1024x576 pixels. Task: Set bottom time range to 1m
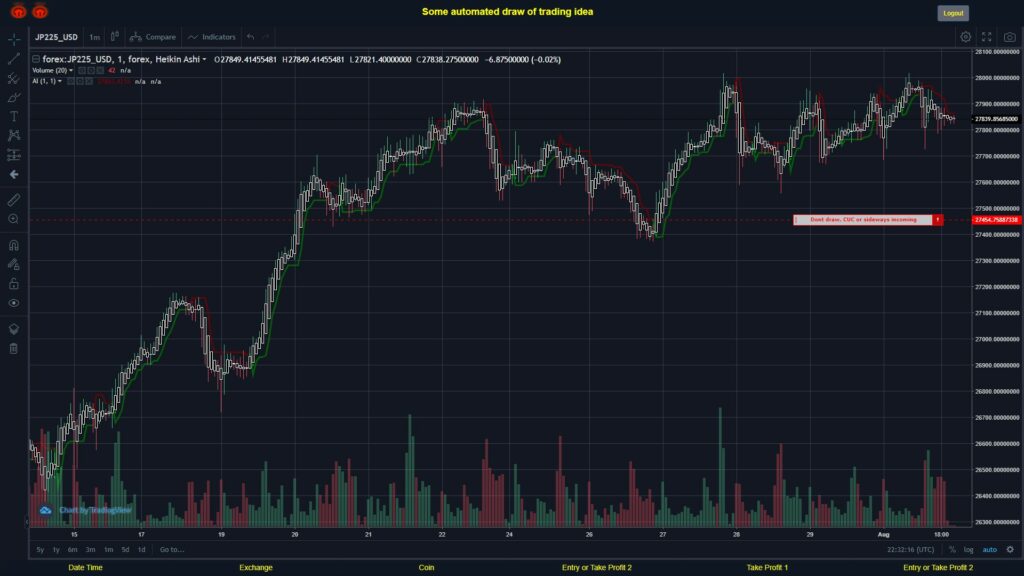[108, 550]
